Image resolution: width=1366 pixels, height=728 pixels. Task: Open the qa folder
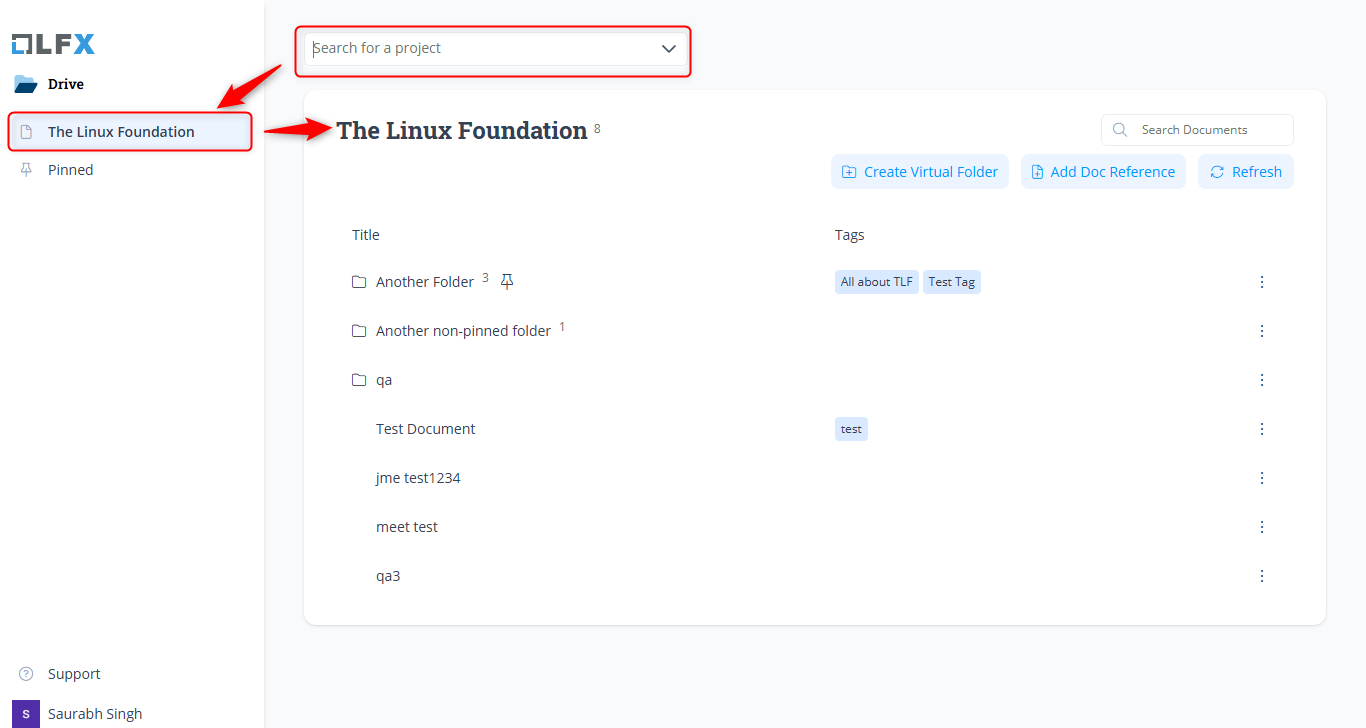coord(383,380)
